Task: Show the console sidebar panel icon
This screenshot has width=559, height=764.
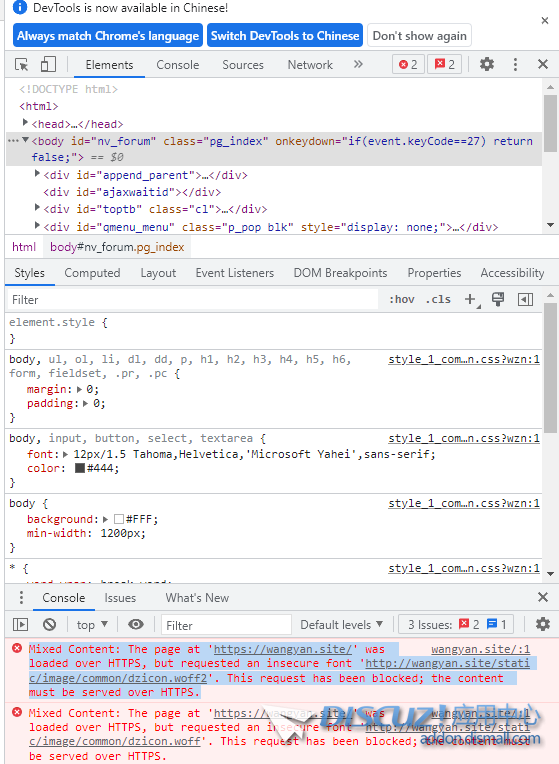Action: point(20,624)
